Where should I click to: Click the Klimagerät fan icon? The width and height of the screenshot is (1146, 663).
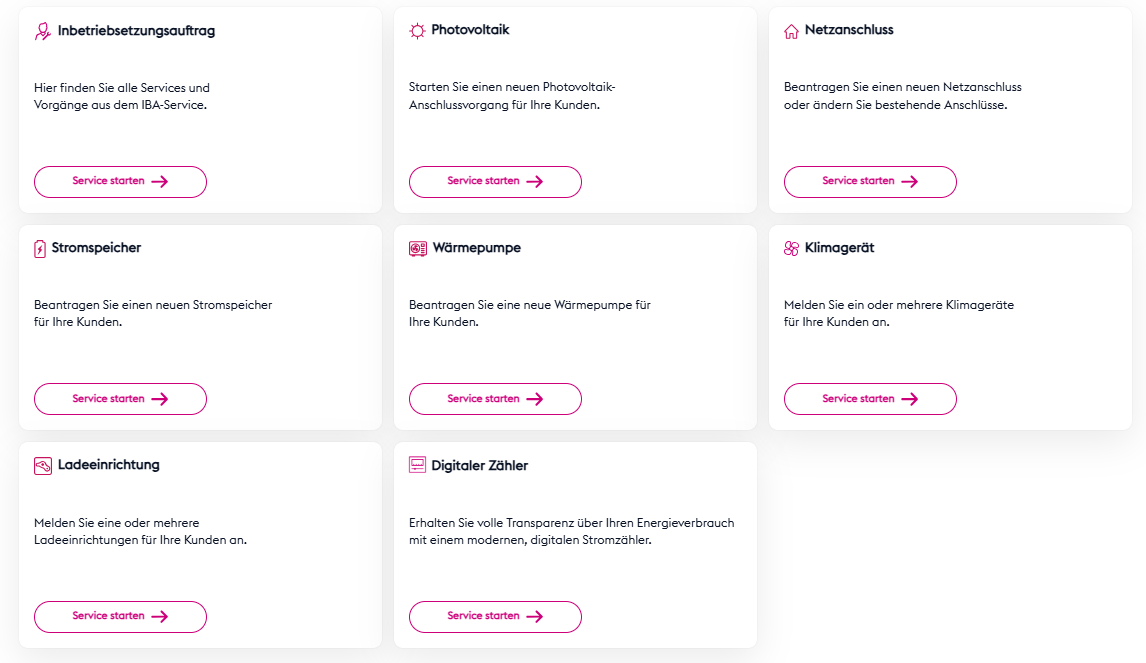coord(792,249)
